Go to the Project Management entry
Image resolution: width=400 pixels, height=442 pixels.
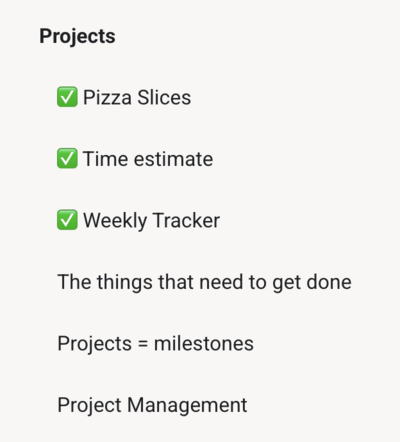(152, 405)
